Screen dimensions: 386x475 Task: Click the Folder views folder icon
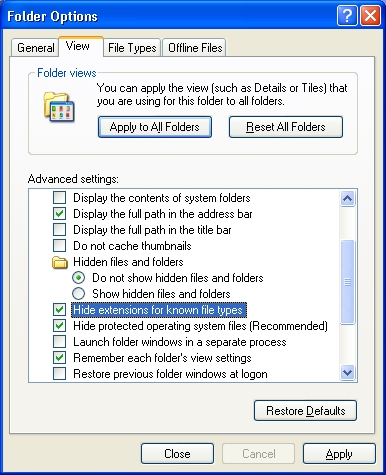pos(59,107)
